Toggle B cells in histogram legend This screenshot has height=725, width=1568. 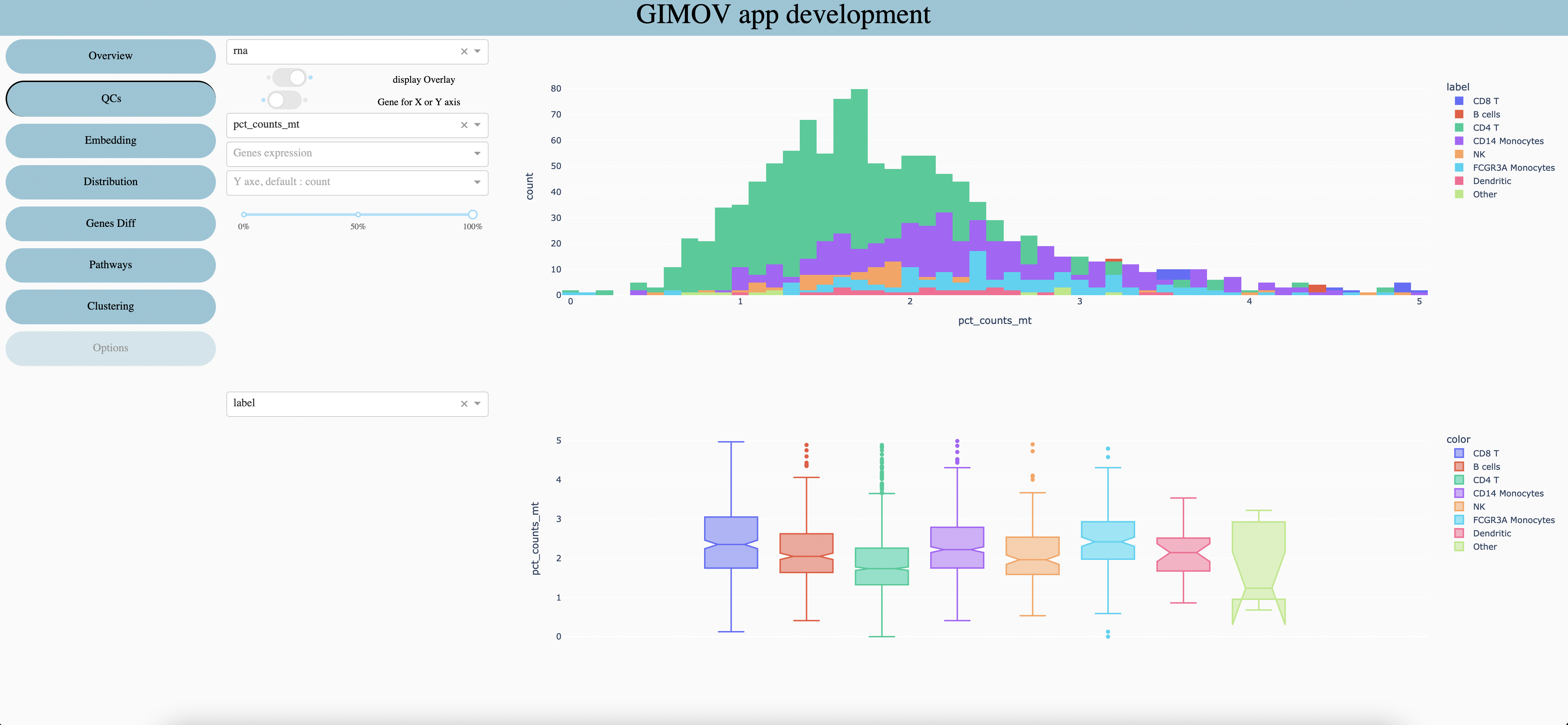tap(1478, 114)
